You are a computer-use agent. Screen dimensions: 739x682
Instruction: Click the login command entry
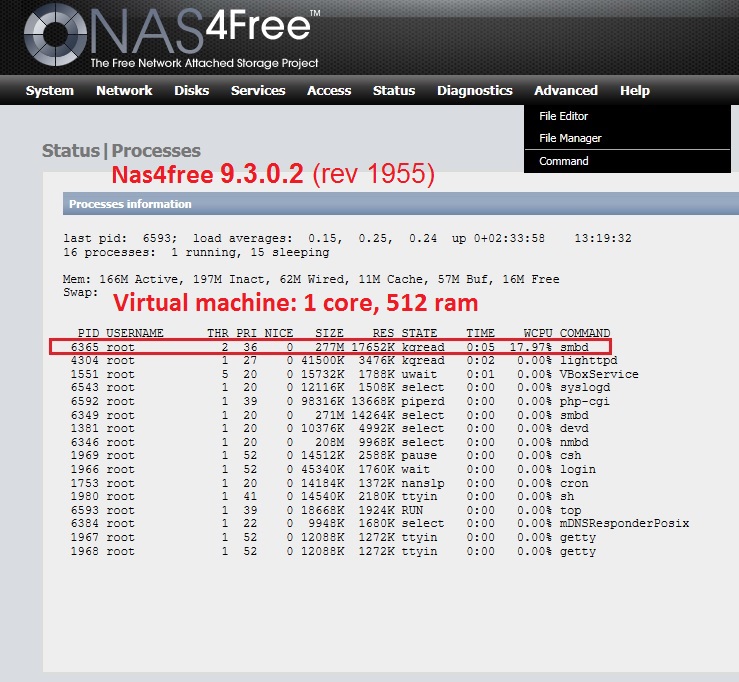(577, 469)
